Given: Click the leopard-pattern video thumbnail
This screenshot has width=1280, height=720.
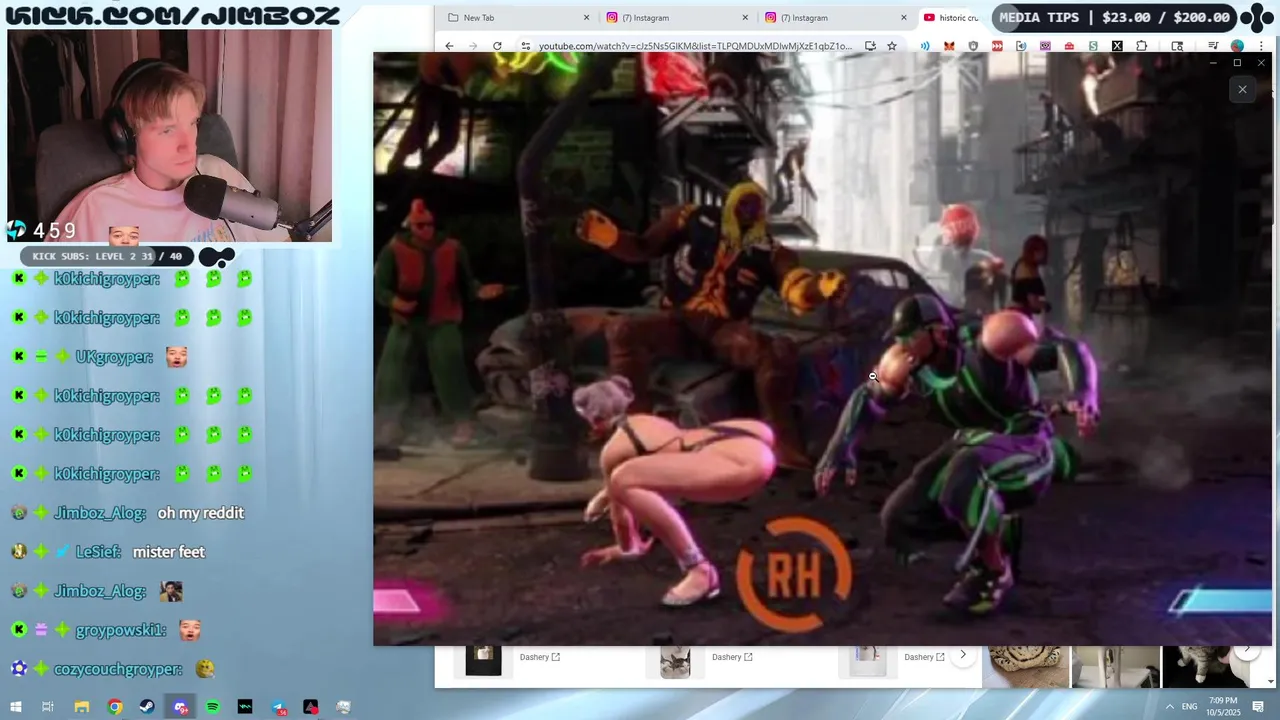Looking at the screenshot, I should 1025,667.
